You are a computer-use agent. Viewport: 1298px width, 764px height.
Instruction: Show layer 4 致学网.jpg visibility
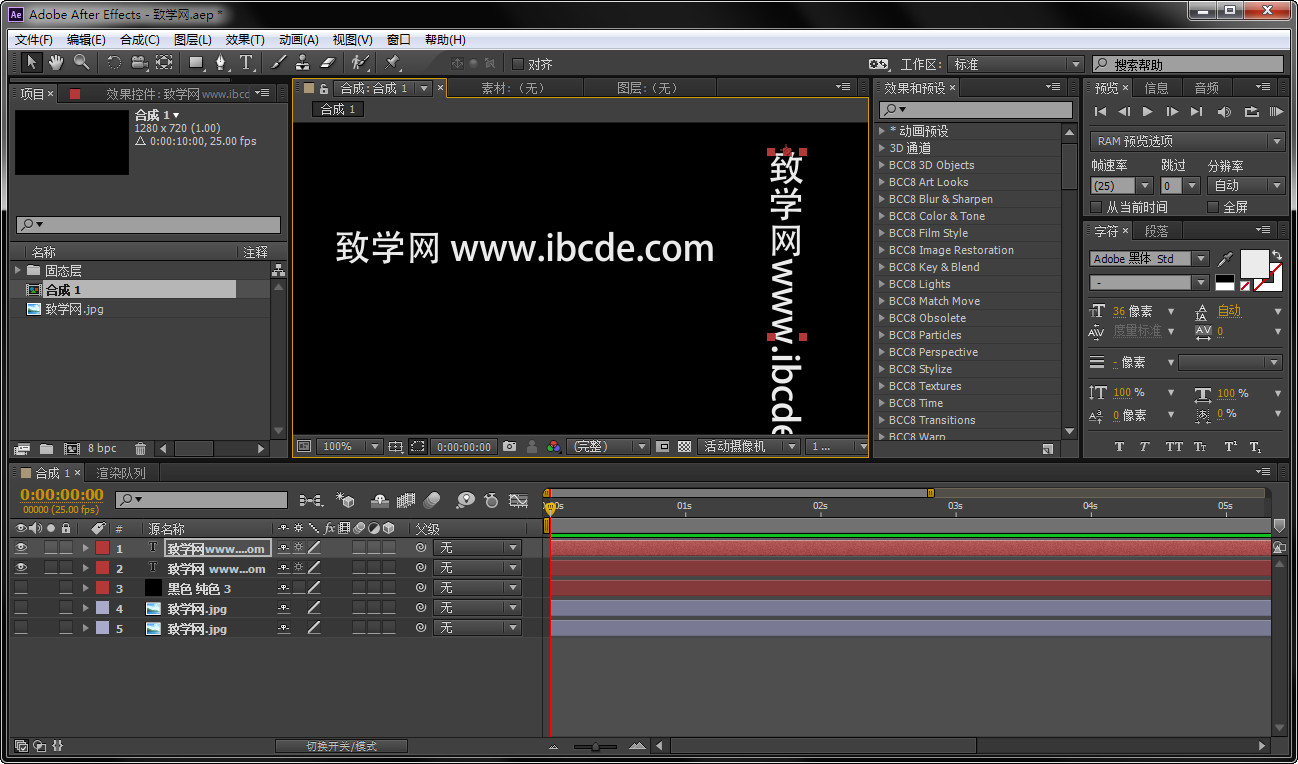click(21, 608)
